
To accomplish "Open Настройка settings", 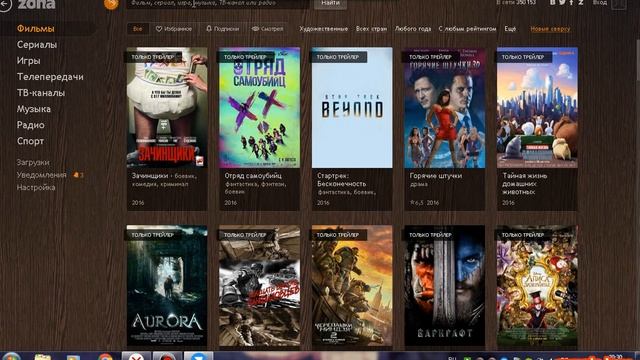I will pyautogui.click(x=36, y=188).
